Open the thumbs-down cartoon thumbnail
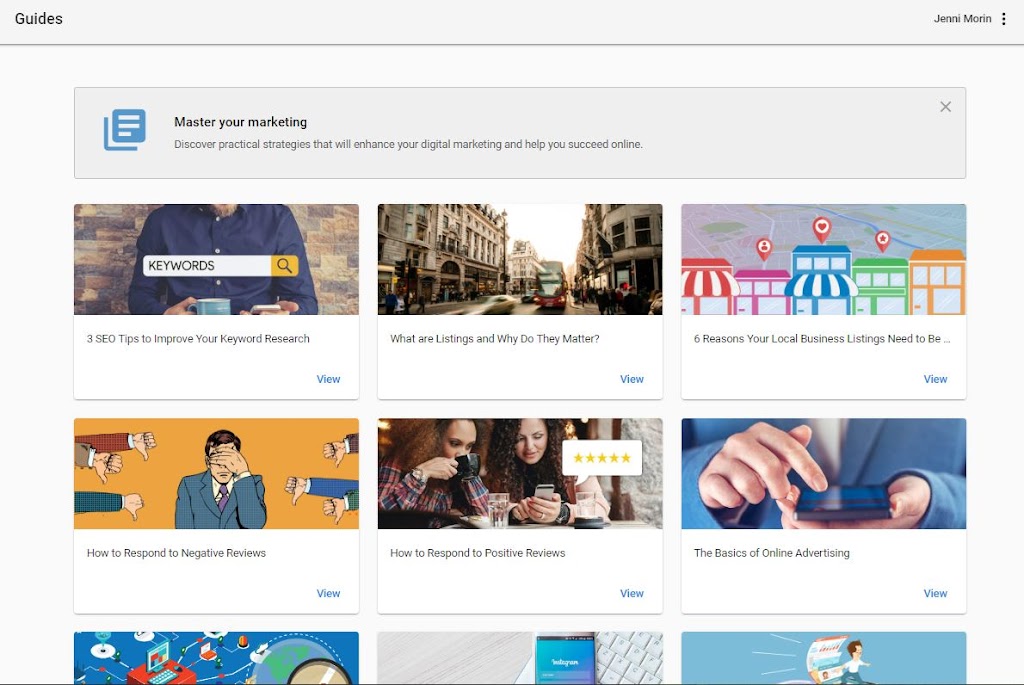 (216, 473)
